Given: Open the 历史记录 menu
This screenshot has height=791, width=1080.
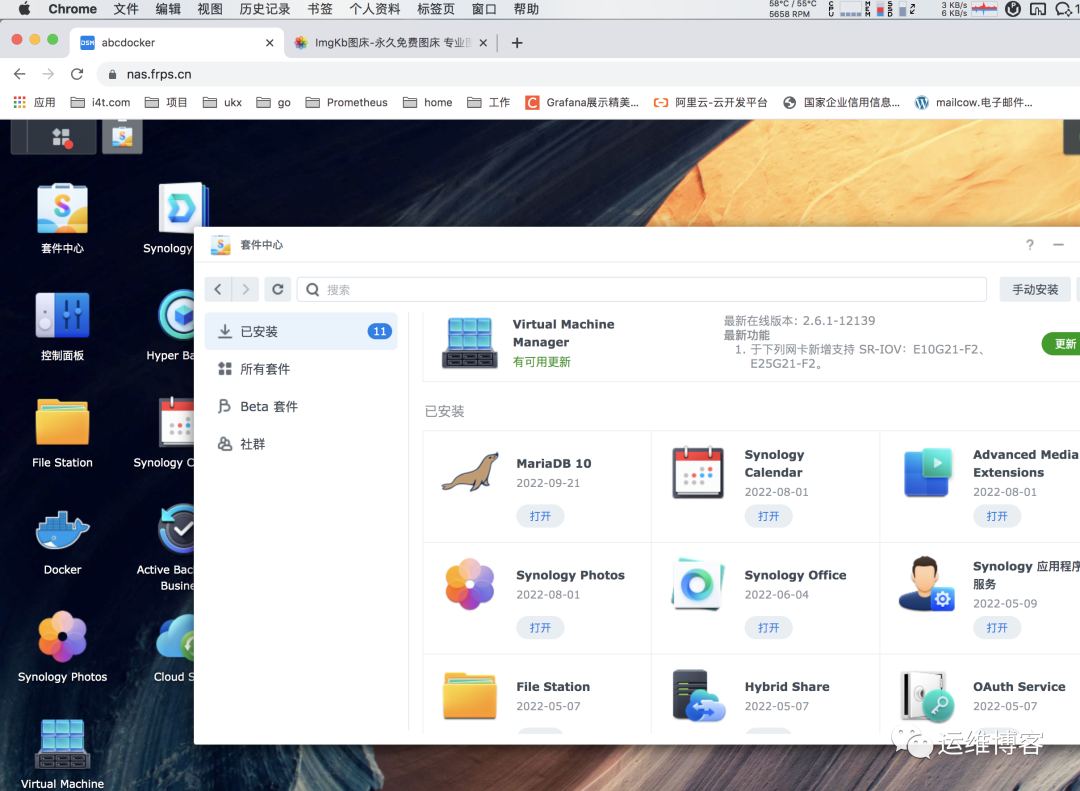Looking at the screenshot, I should pos(264,9).
